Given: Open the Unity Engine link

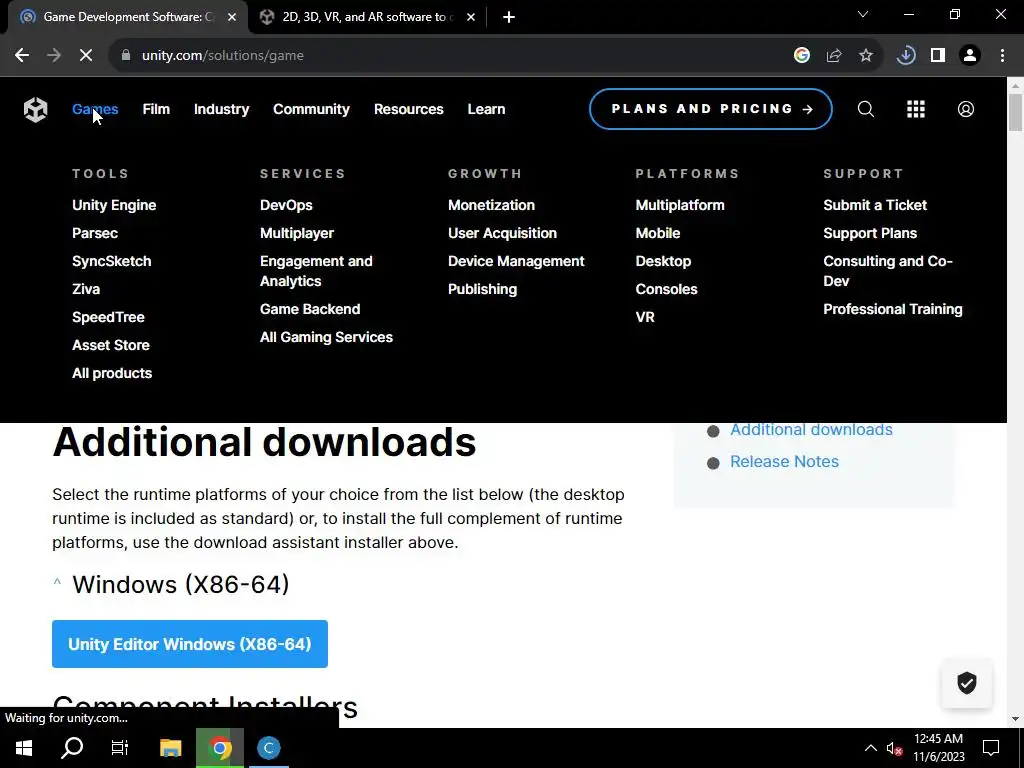Looking at the screenshot, I should [x=114, y=205].
